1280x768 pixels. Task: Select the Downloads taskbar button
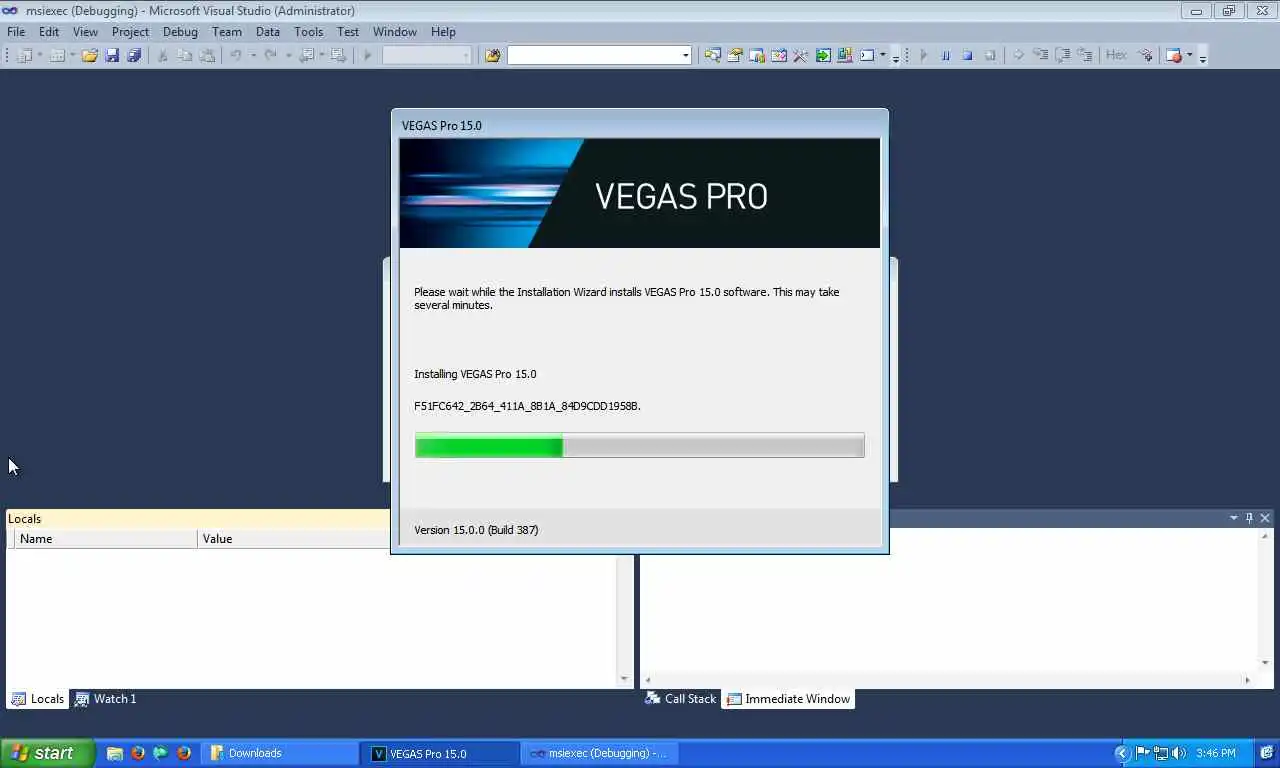point(281,753)
